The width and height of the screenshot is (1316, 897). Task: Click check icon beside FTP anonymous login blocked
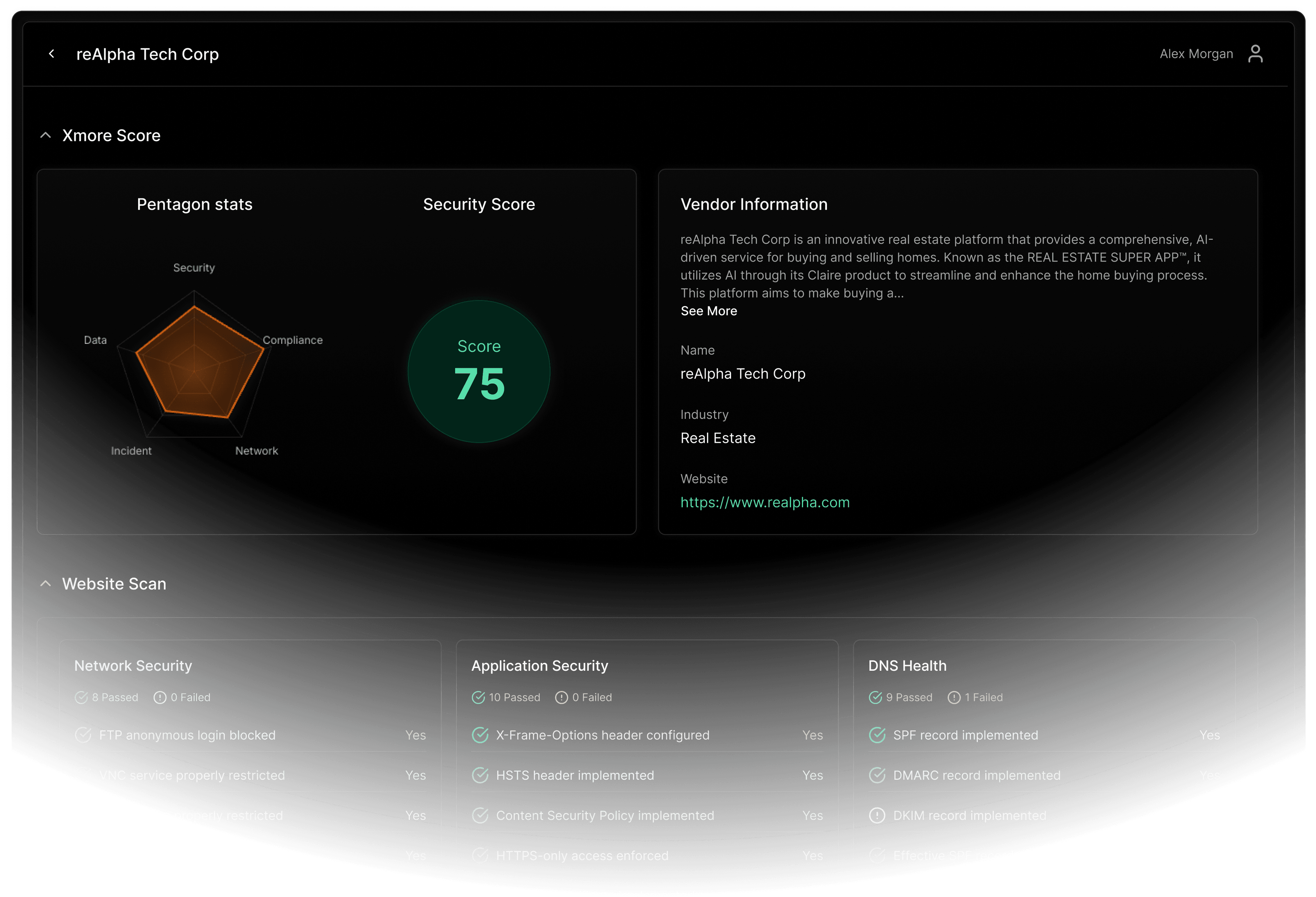[83, 735]
